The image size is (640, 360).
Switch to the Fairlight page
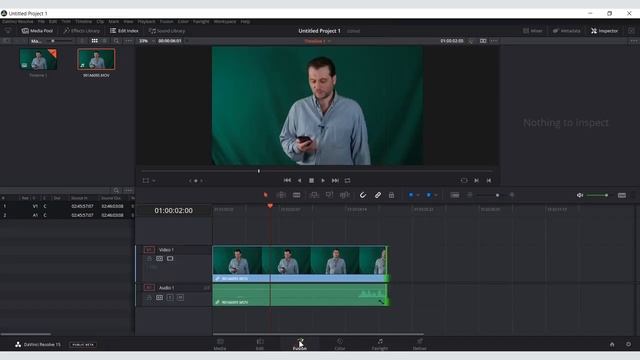pos(380,344)
